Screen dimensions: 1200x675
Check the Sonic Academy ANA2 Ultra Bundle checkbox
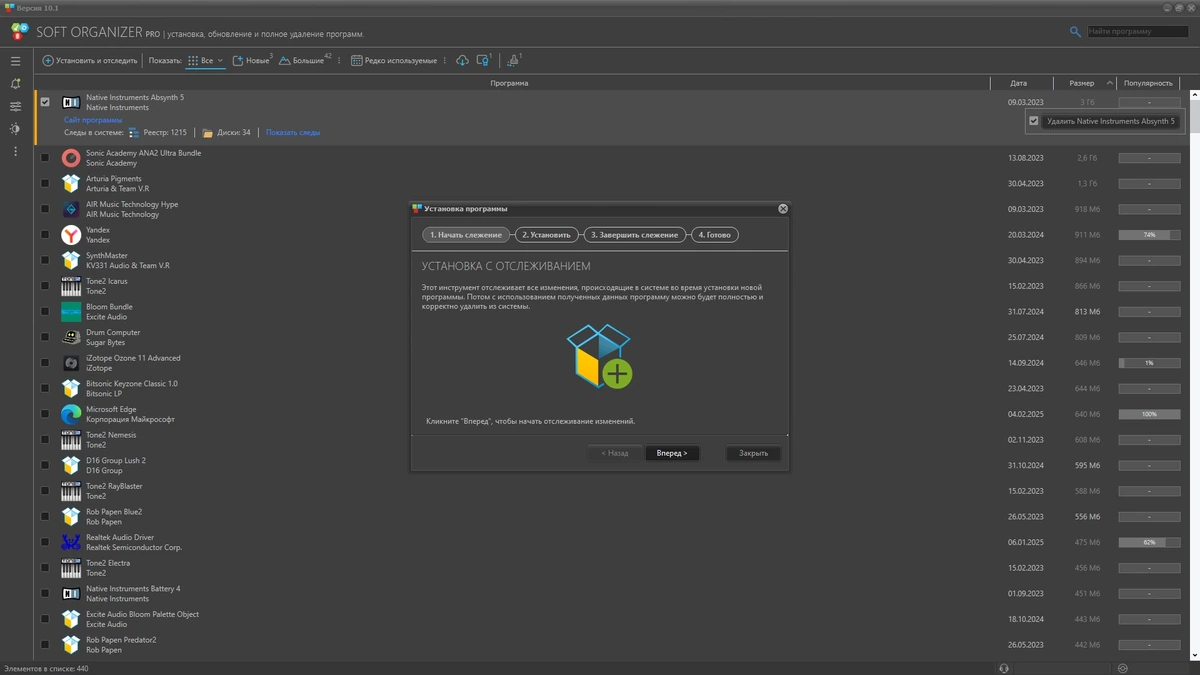[x=44, y=158]
